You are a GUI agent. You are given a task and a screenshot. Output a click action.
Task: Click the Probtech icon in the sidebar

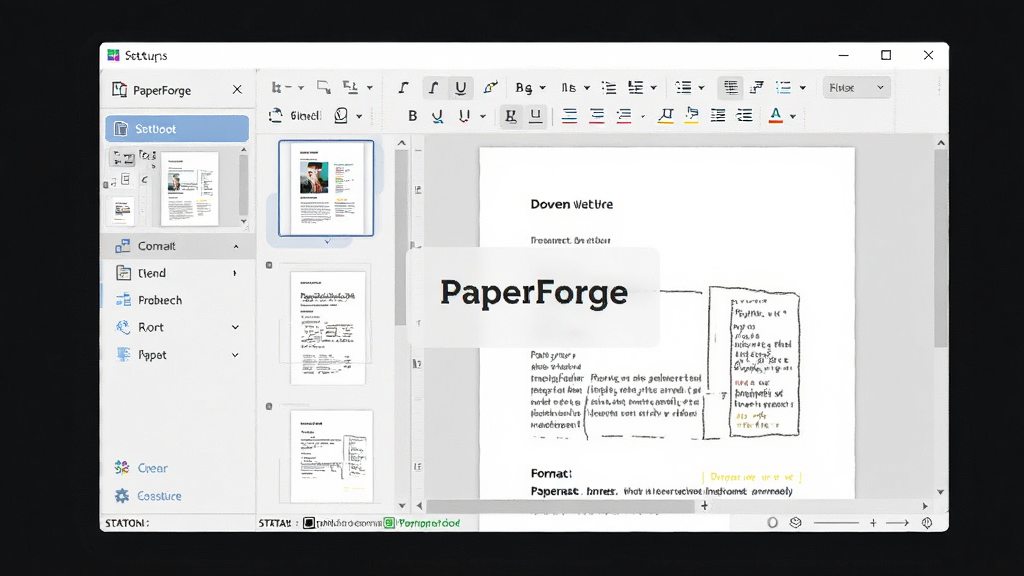[123, 300]
